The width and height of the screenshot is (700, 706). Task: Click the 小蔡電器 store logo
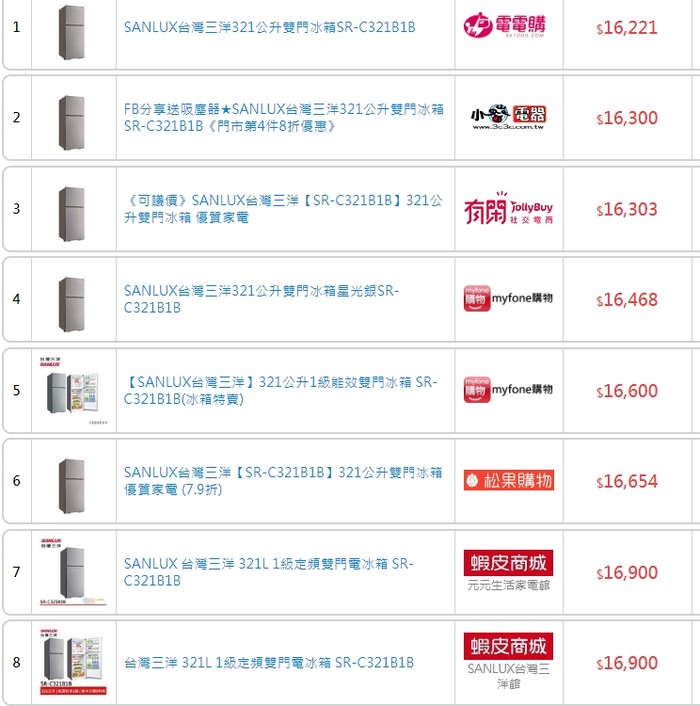click(x=508, y=117)
